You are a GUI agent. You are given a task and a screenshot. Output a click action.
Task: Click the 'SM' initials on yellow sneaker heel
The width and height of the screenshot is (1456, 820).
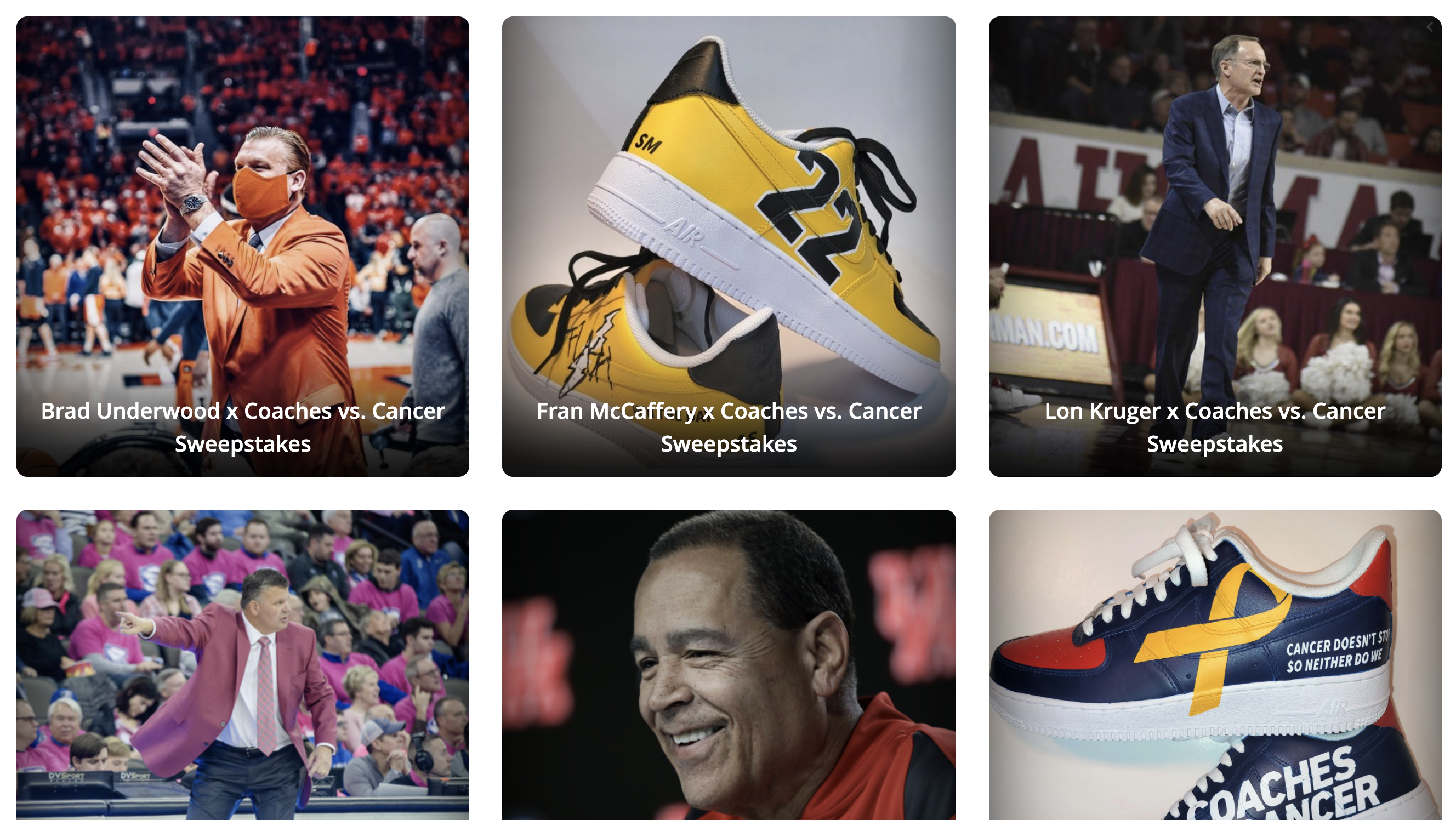point(647,144)
